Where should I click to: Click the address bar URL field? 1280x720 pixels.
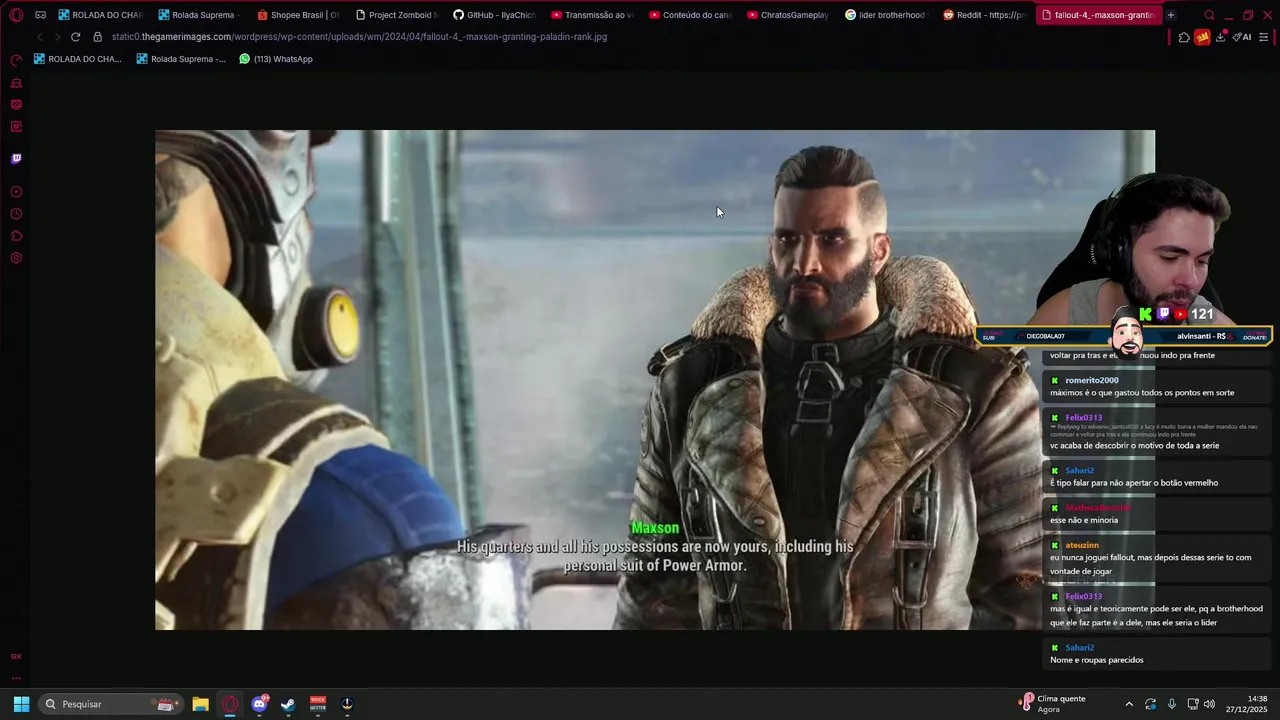(360, 37)
